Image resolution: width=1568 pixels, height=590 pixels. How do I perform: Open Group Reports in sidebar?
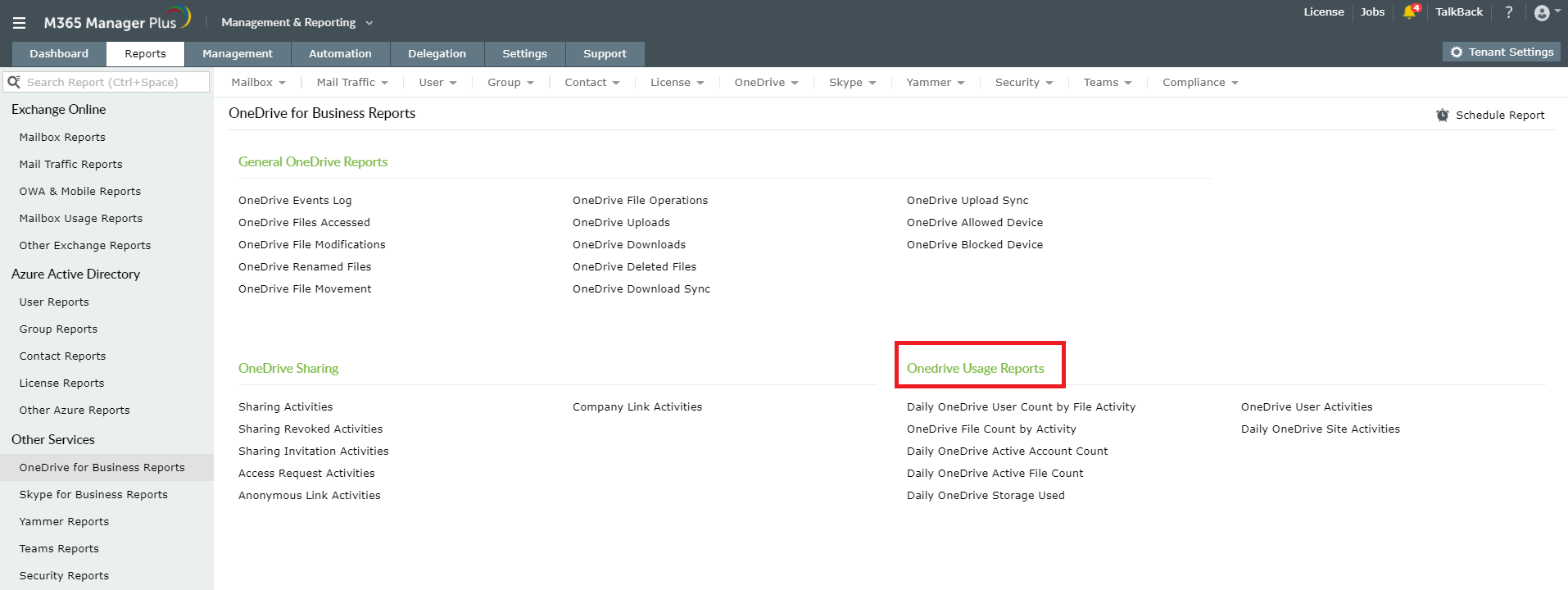[x=58, y=329]
